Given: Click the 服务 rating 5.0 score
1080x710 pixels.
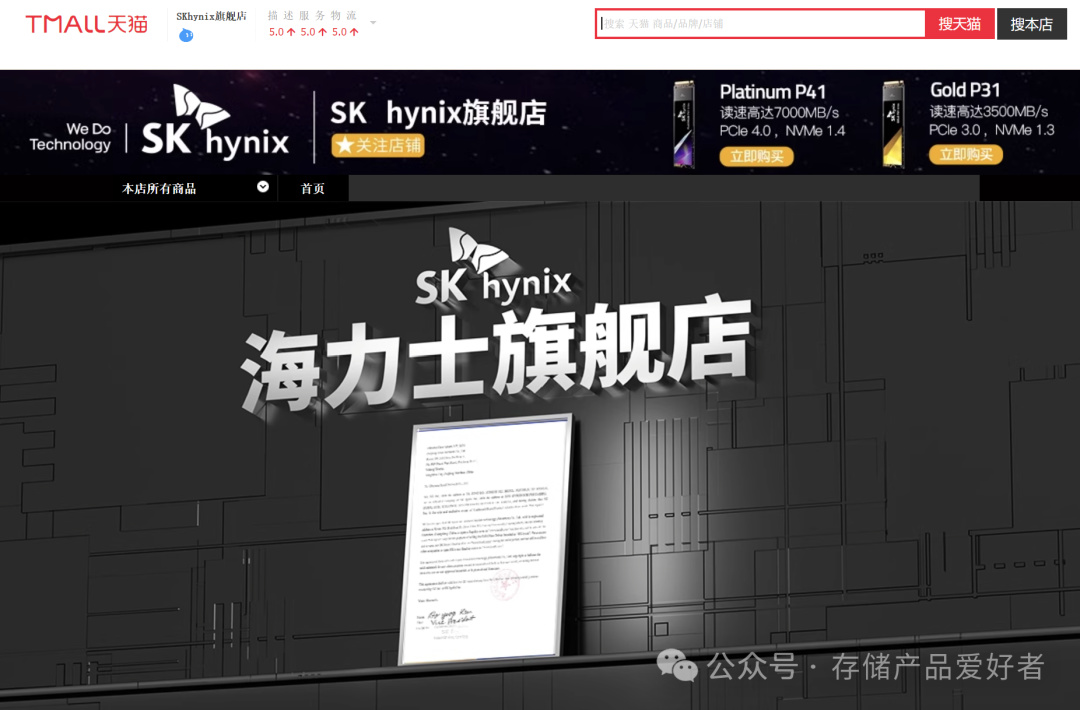Looking at the screenshot, I should click(x=313, y=32).
